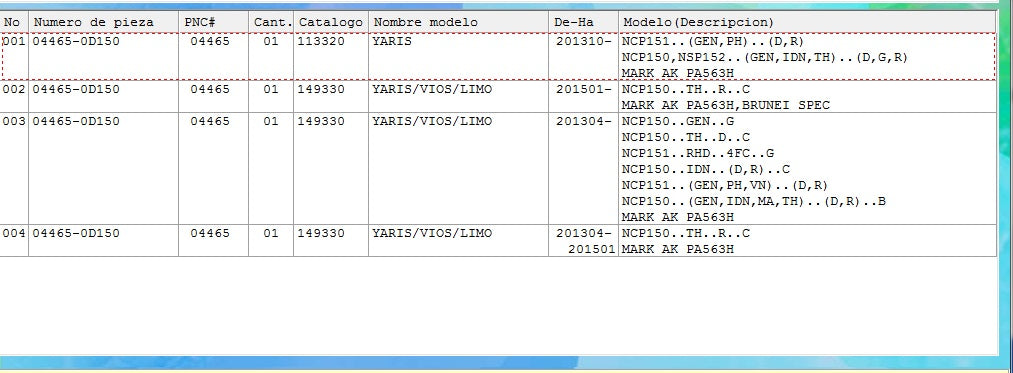Select row 004 dated 201304-201501
Viewport: 1013px width, 373px height.
[498, 240]
